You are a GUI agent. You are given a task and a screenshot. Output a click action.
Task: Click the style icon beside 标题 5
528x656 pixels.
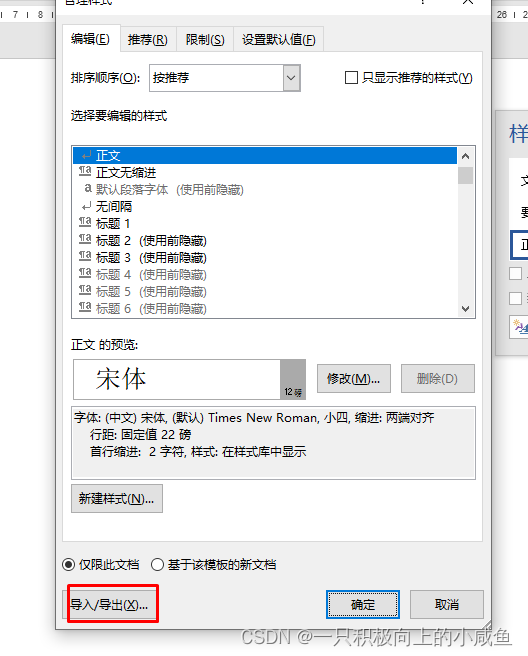(85, 290)
